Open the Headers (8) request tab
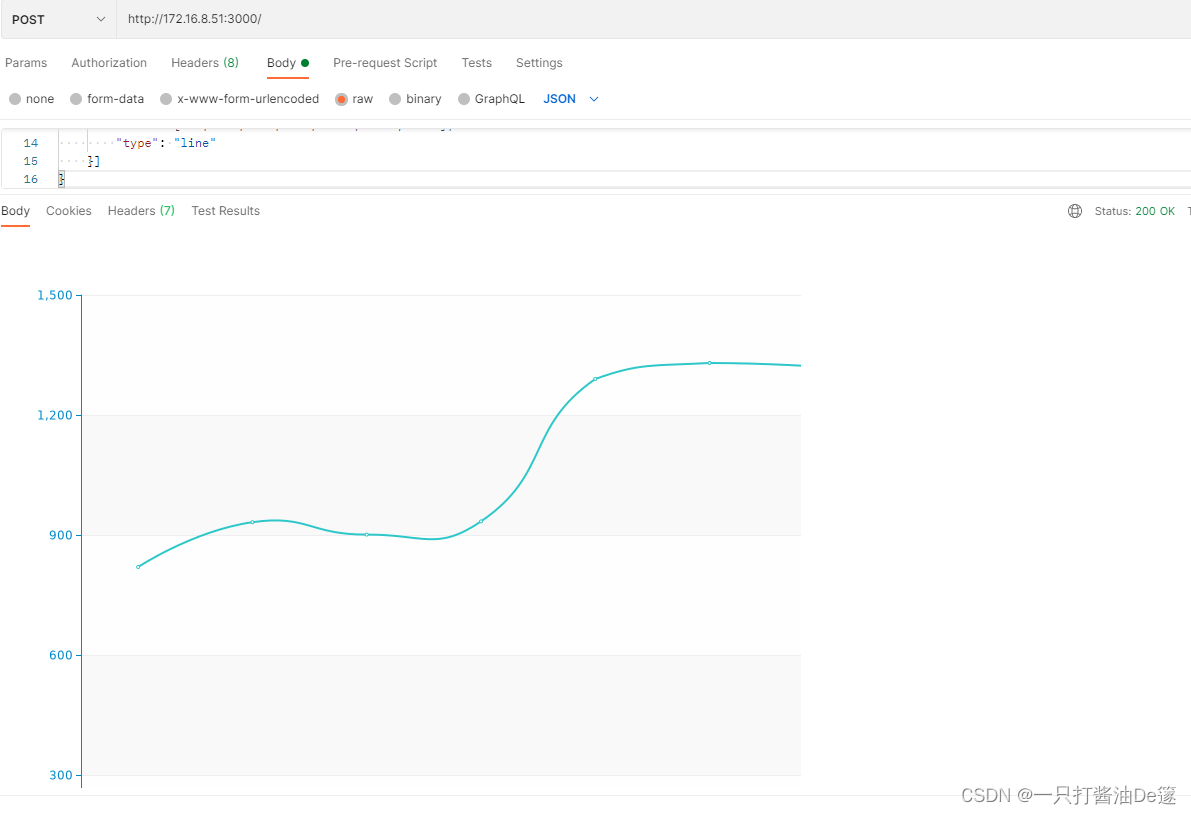 (x=204, y=62)
